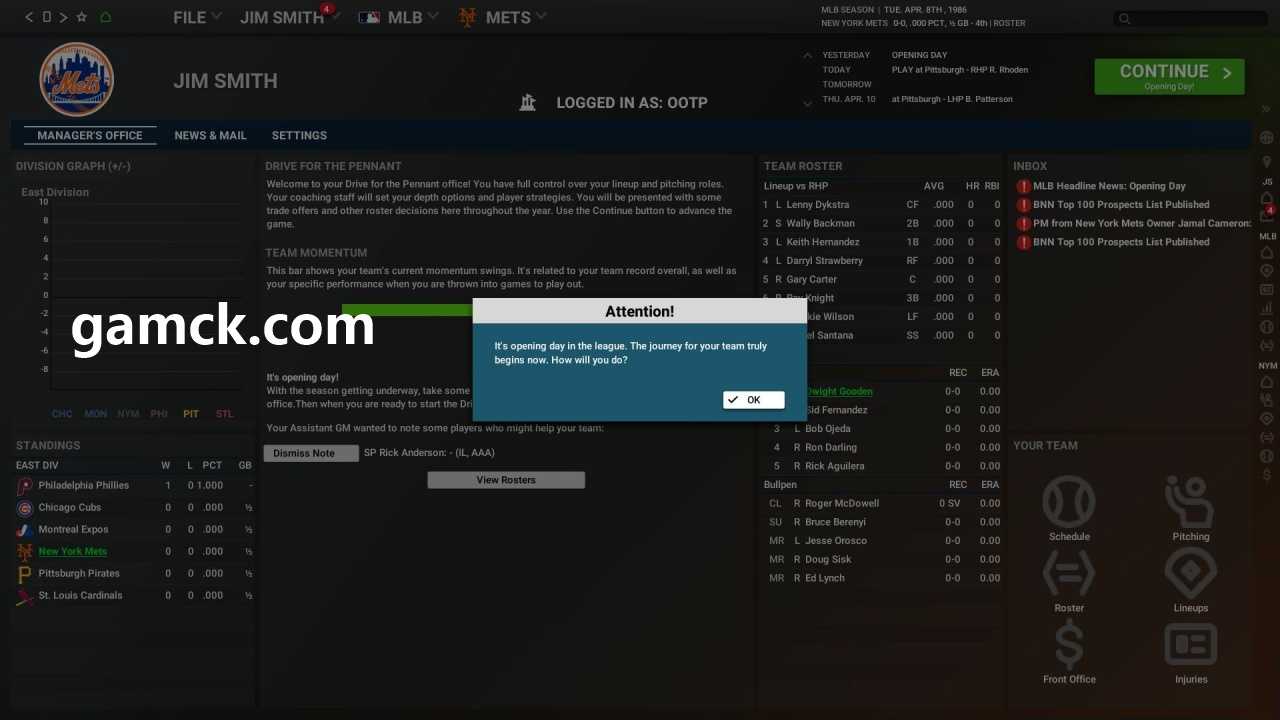Click the Mets icon in menu bar

point(467,17)
